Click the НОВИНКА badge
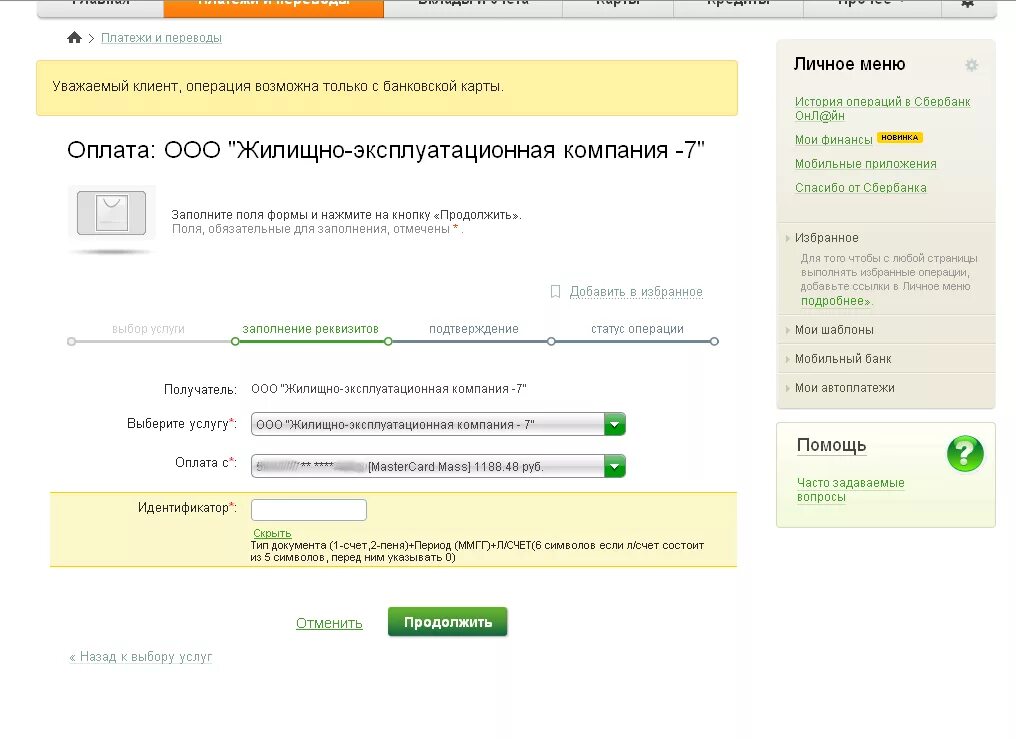This screenshot has width=1016, height=739. 899,137
